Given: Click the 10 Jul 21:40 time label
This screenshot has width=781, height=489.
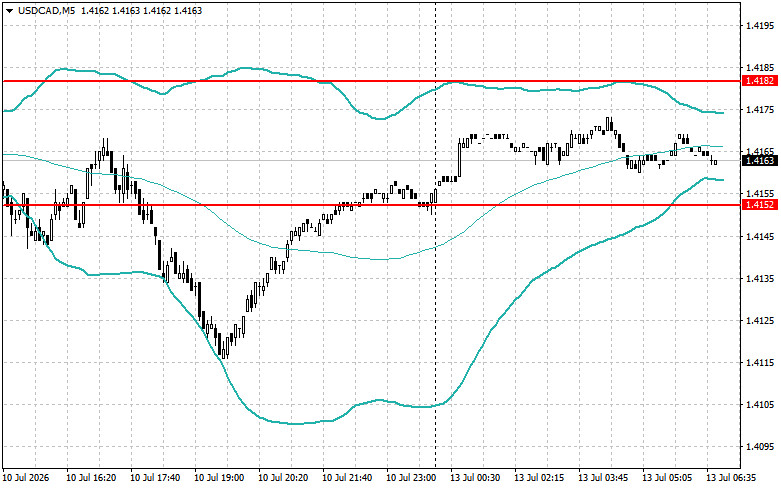Looking at the screenshot, I should click(347, 478).
